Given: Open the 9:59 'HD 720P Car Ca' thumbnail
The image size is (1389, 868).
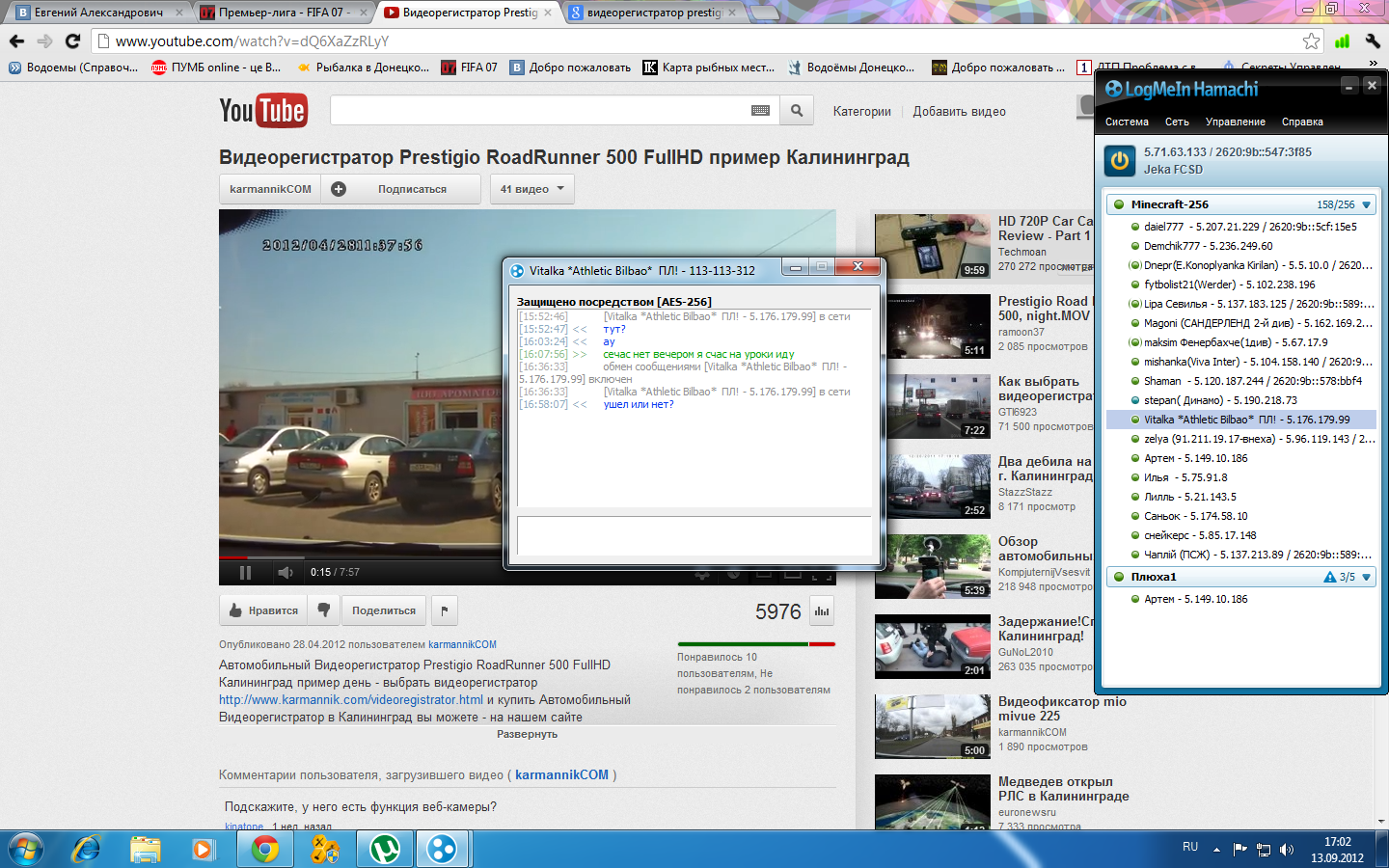Looking at the screenshot, I should (x=932, y=246).
